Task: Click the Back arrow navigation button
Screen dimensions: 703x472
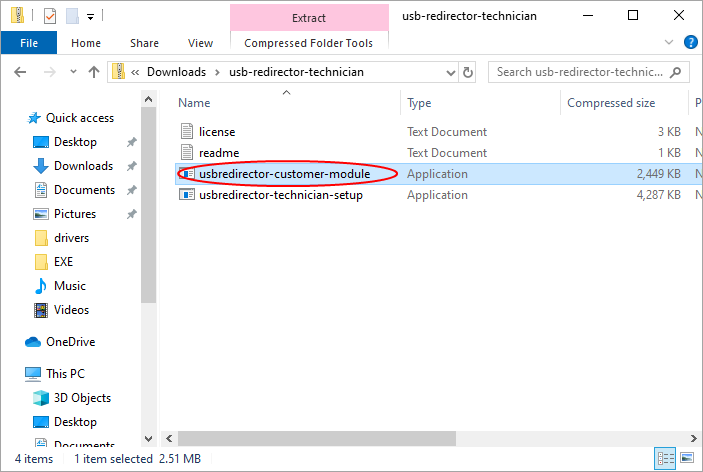Action: click(x=21, y=72)
